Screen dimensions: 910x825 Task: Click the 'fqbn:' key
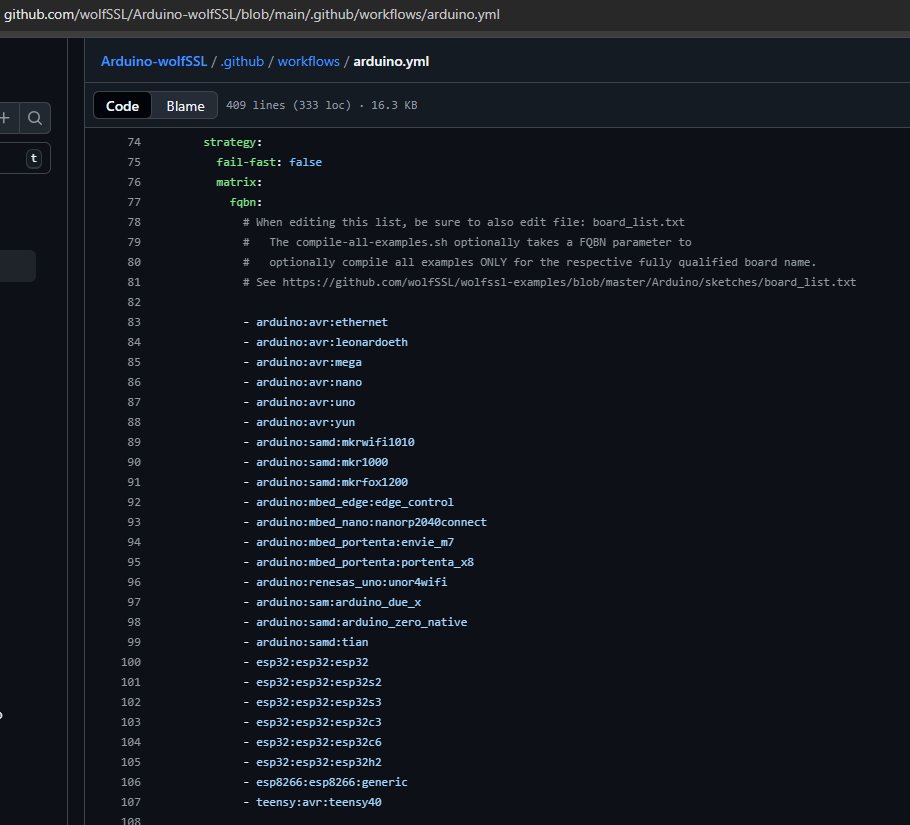click(x=246, y=202)
